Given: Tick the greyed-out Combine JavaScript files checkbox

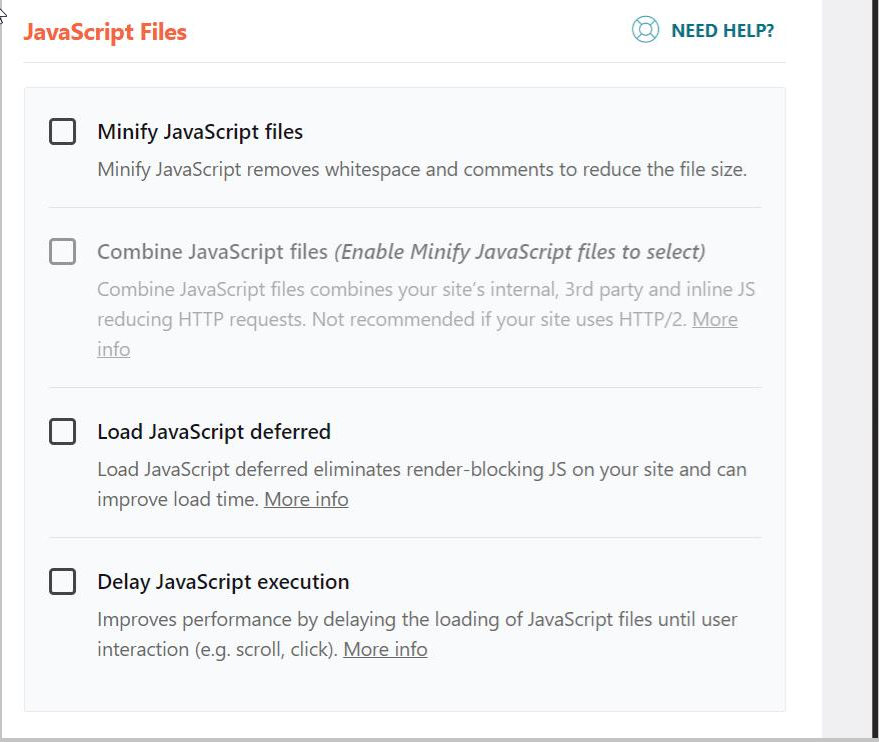Looking at the screenshot, I should [x=63, y=252].
